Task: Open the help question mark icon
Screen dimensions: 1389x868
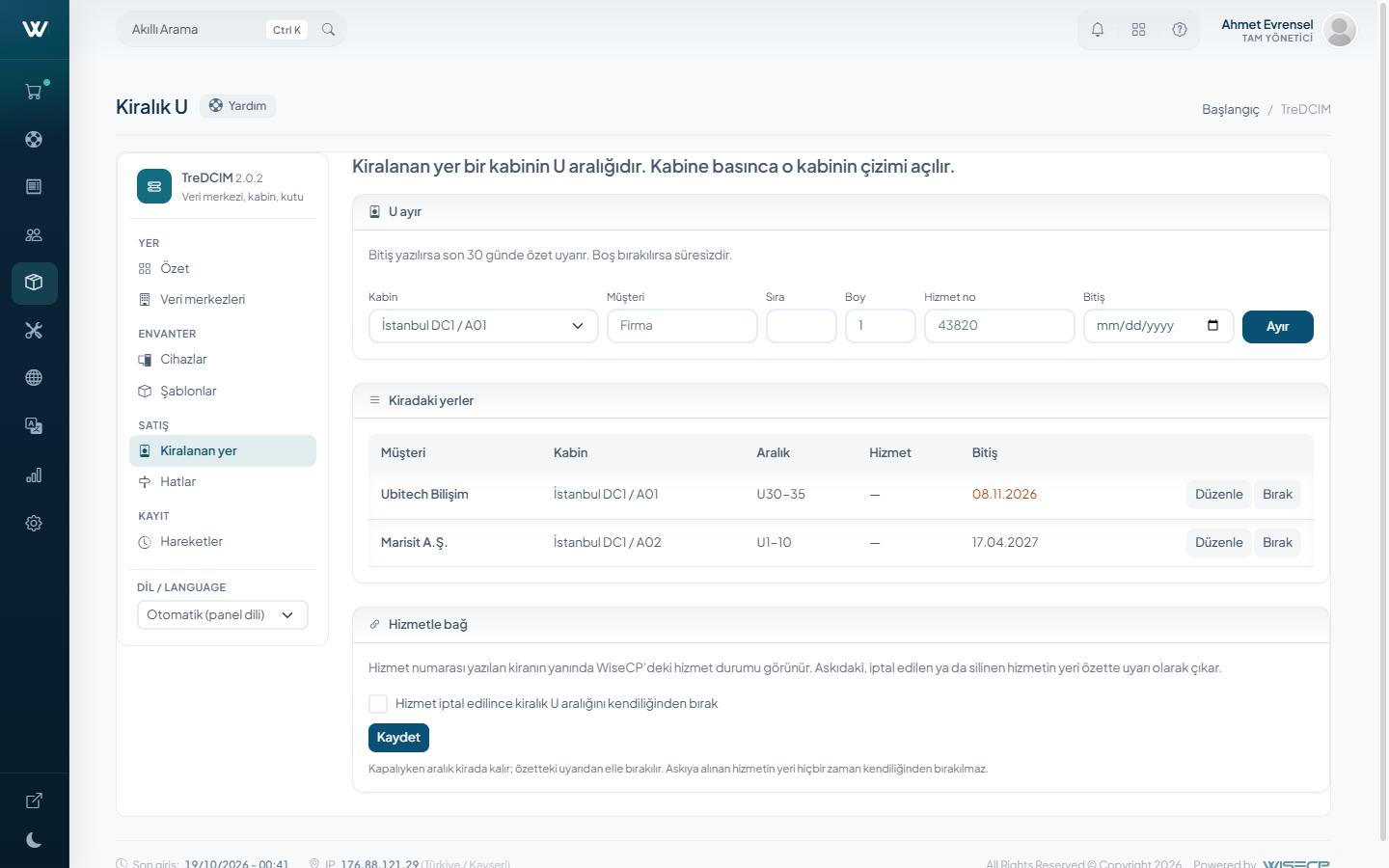Action: click(x=1180, y=30)
